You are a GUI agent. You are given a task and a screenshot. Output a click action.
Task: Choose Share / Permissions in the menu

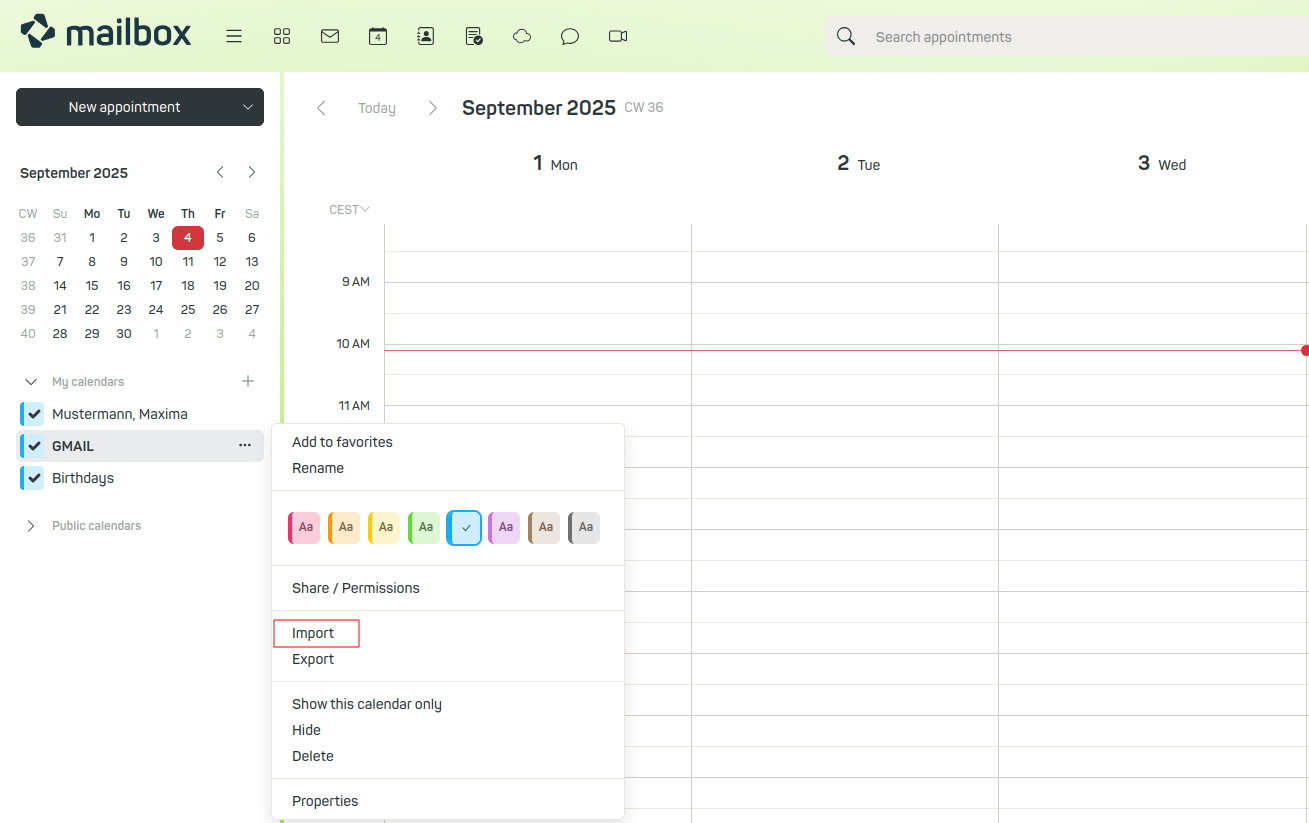355,588
